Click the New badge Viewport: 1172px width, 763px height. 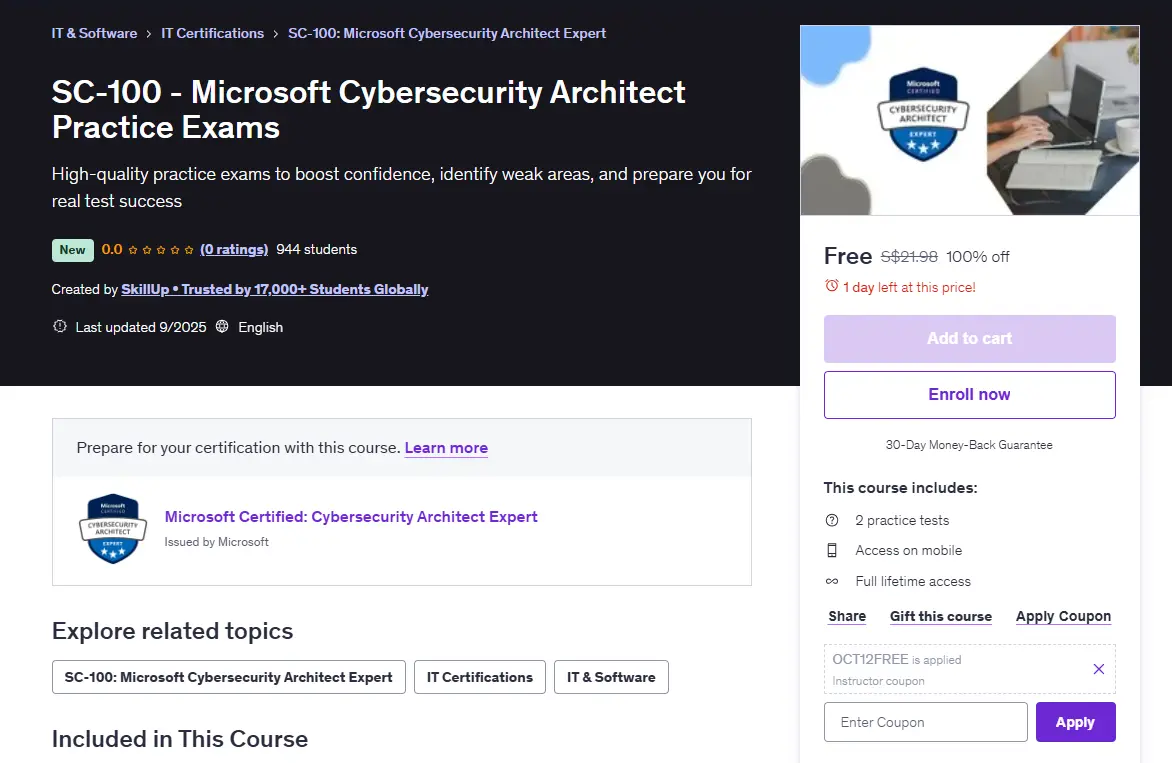73,250
